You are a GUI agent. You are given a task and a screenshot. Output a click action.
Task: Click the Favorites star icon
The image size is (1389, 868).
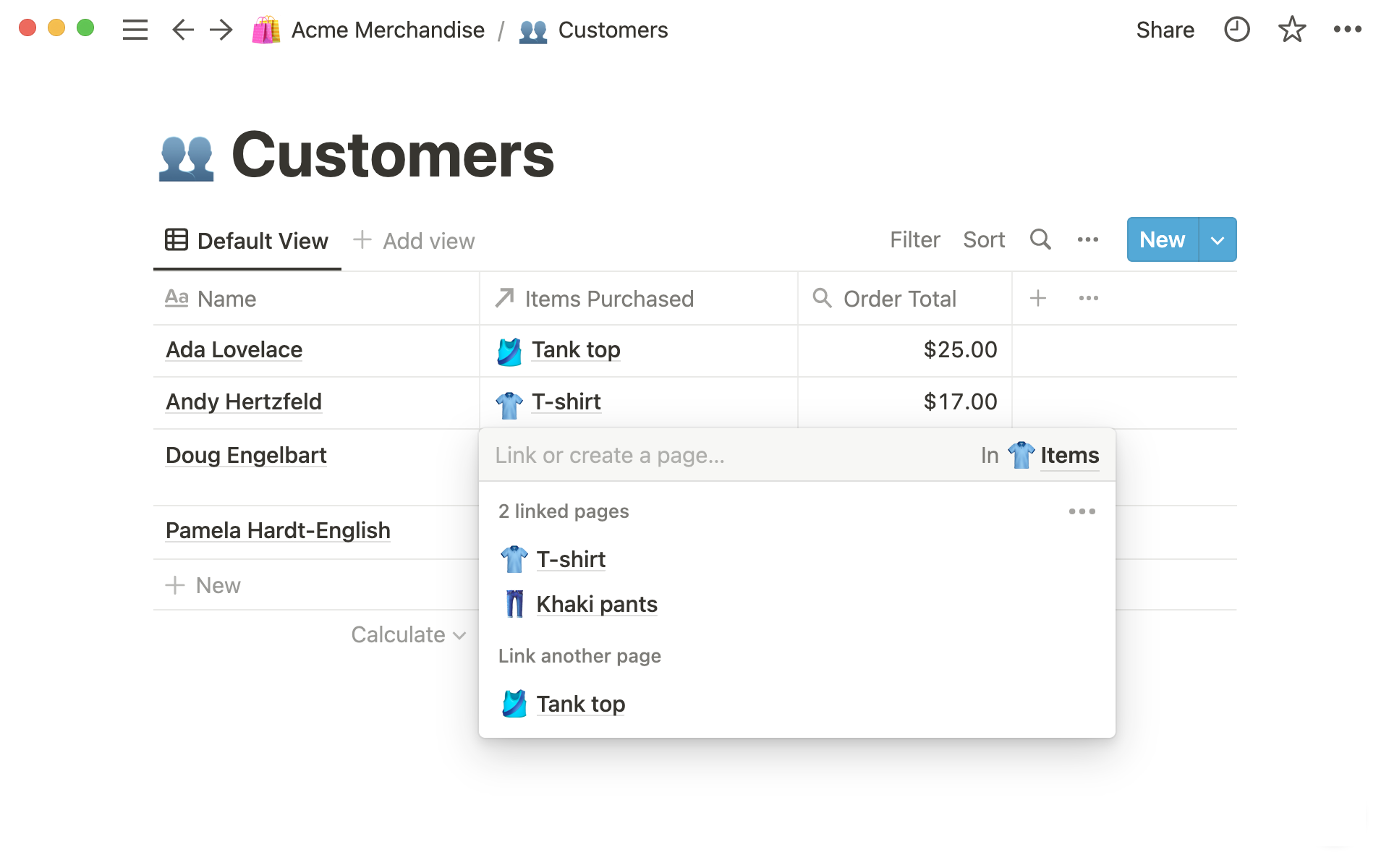[x=1293, y=30]
